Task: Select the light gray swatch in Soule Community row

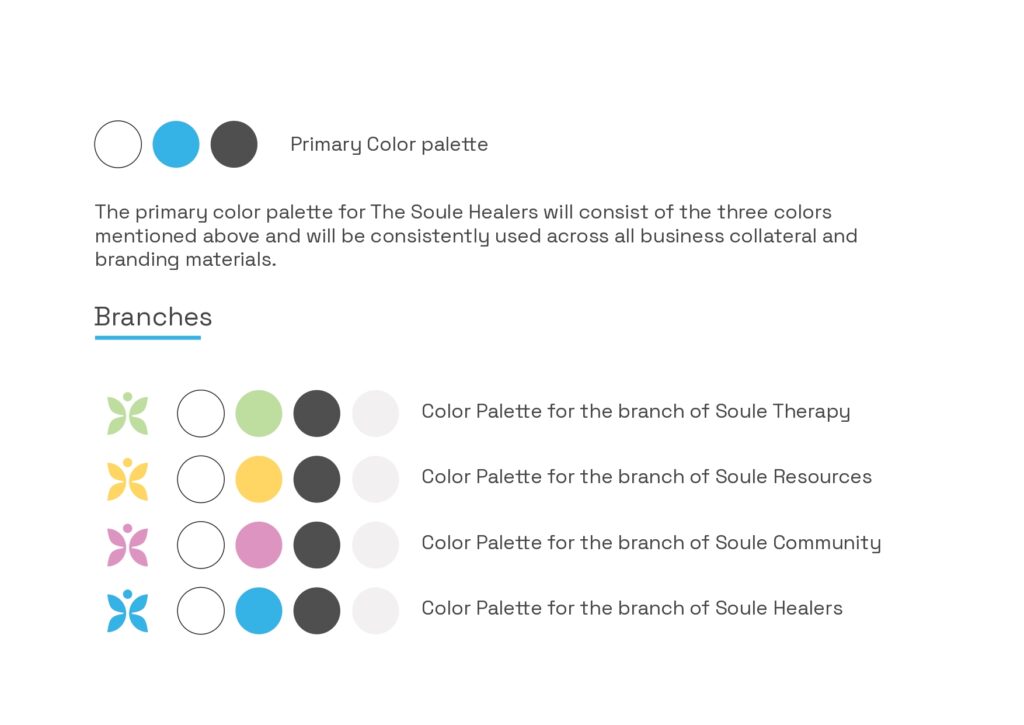Action: pos(376,545)
